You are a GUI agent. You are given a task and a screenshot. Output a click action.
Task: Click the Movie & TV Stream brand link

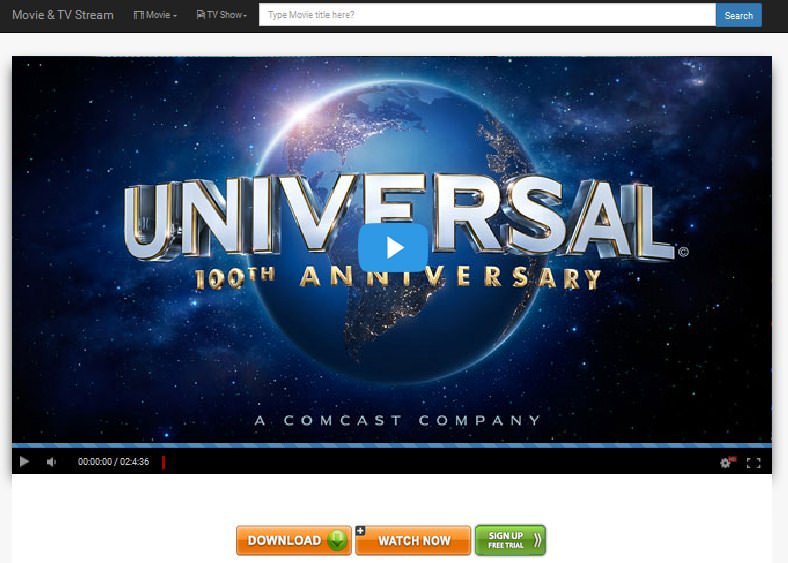[63, 15]
